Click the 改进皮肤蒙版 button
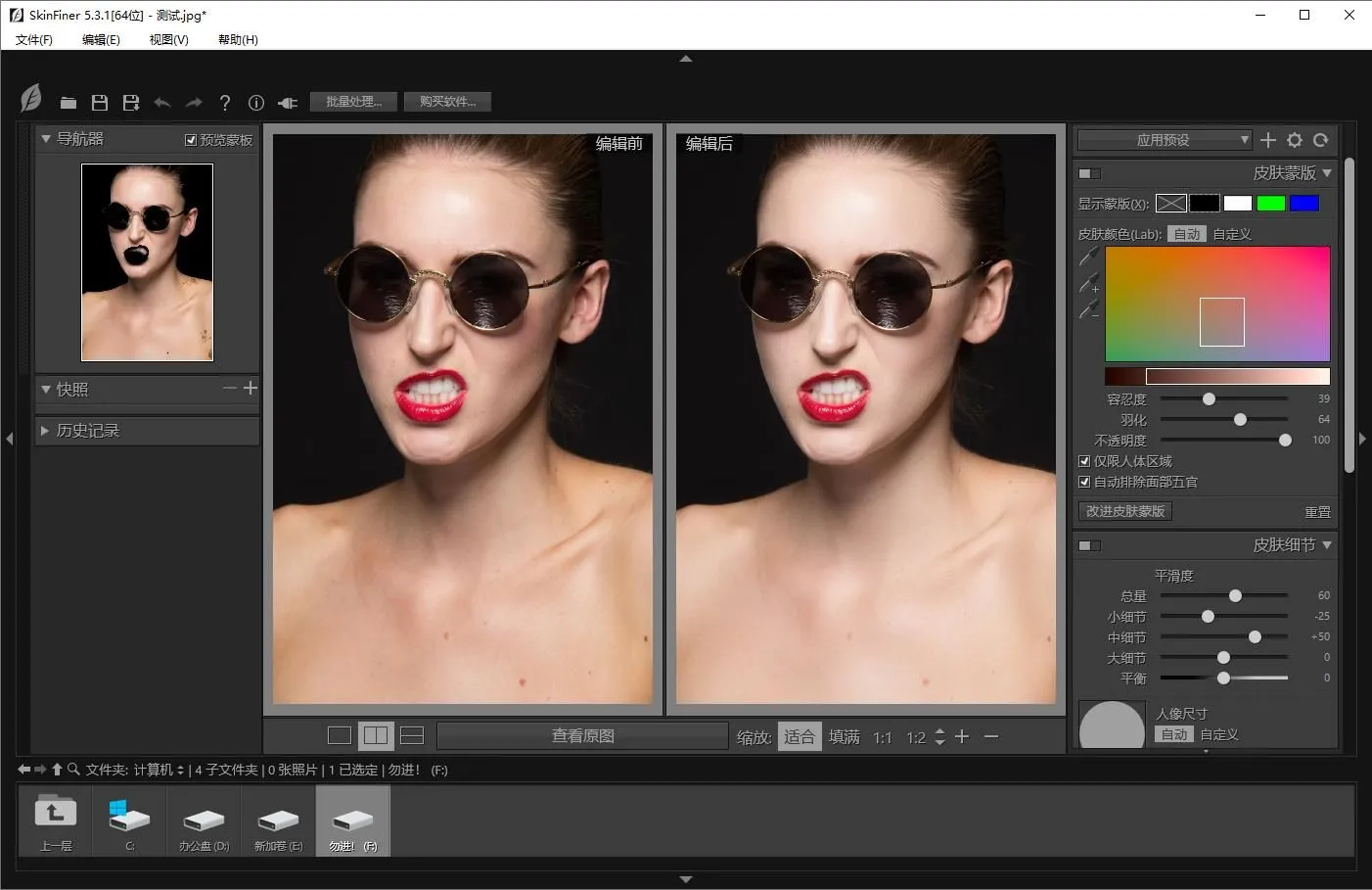The width and height of the screenshot is (1372, 890). [x=1125, y=511]
